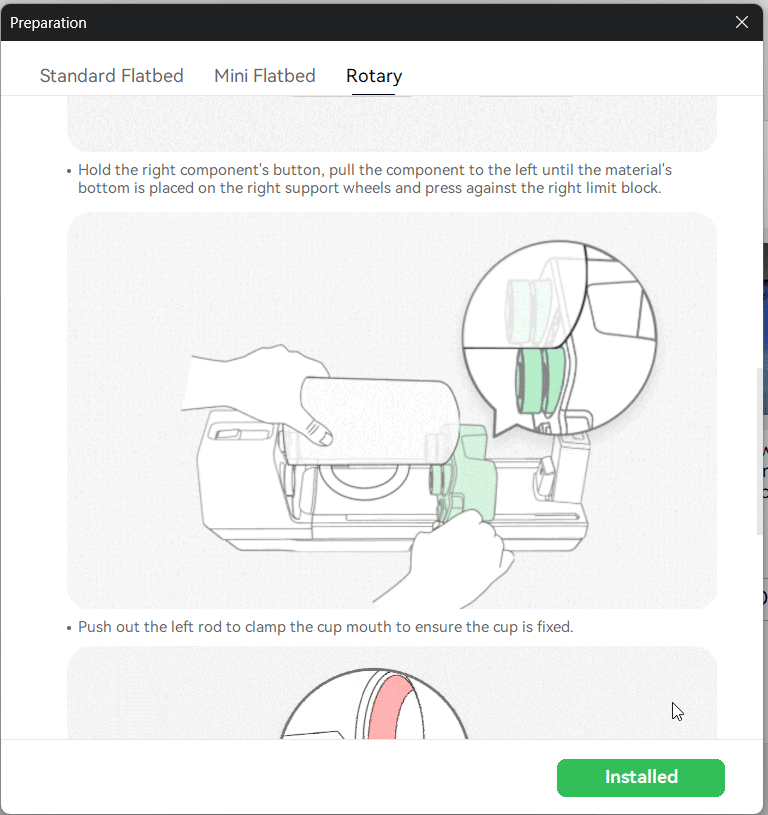Click the cup material held in rotary illustration

pyautogui.click(x=380, y=421)
